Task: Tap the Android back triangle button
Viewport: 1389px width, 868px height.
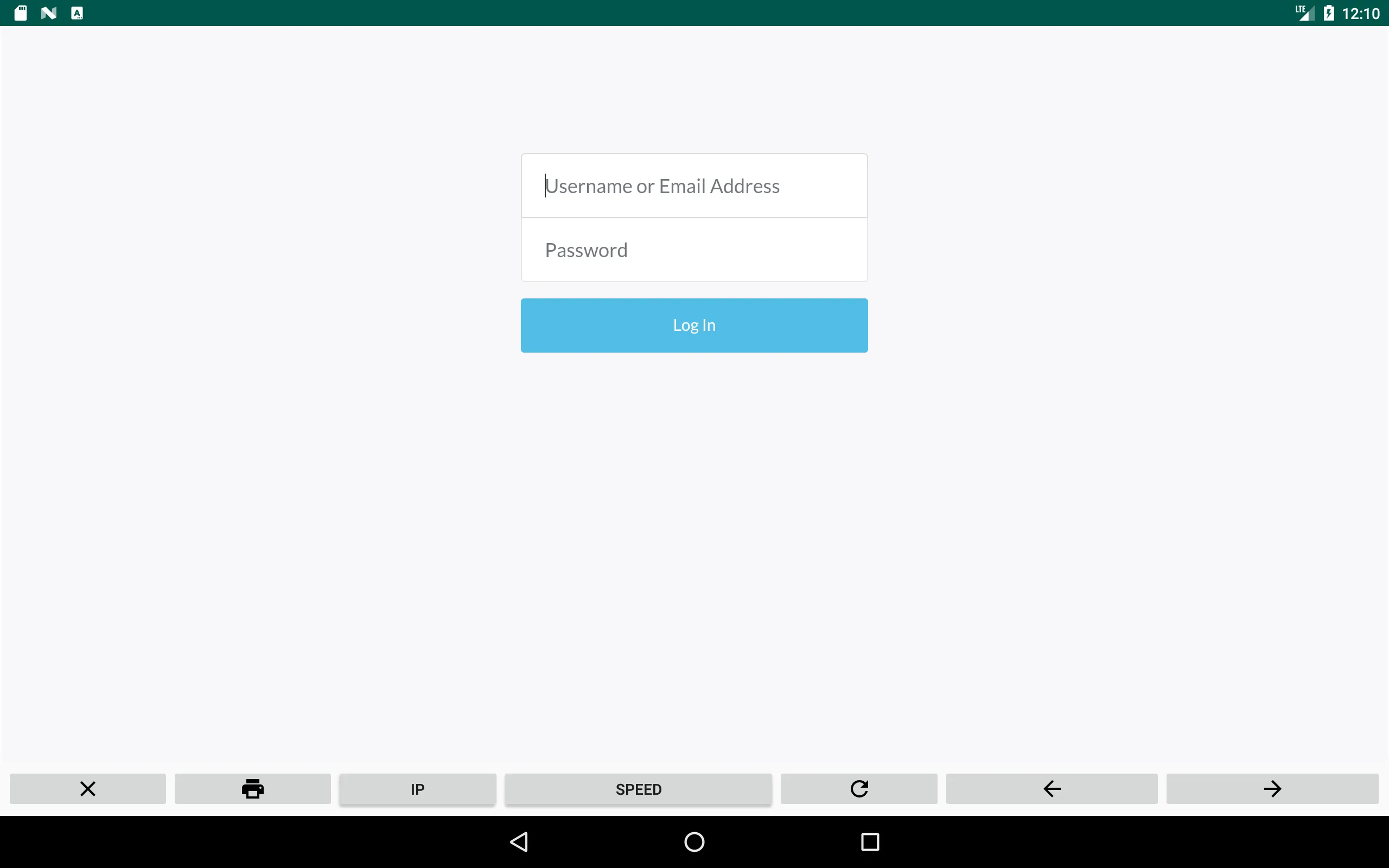Action: [519, 841]
